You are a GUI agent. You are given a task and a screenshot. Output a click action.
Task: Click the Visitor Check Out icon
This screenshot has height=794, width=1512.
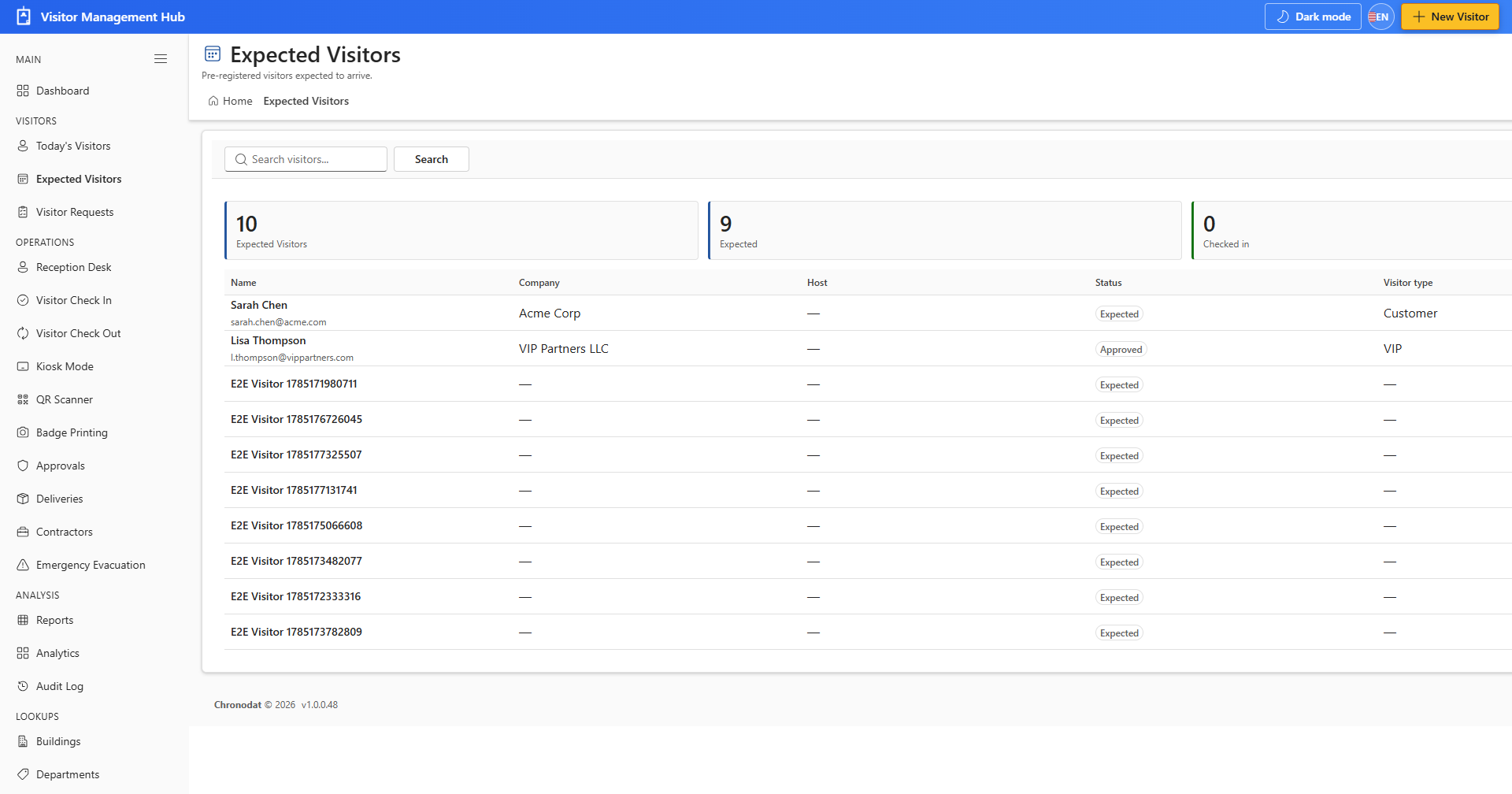(x=23, y=333)
